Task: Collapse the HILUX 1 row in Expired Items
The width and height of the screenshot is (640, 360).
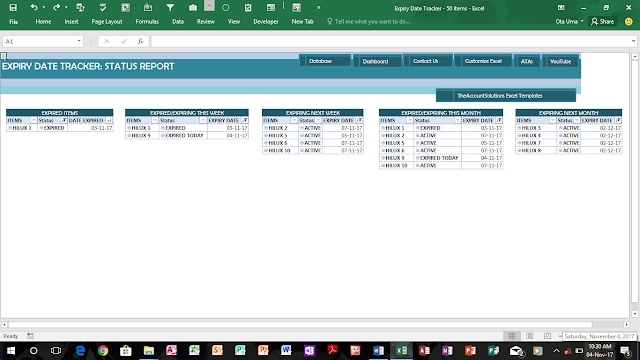Action: [10, 128]
